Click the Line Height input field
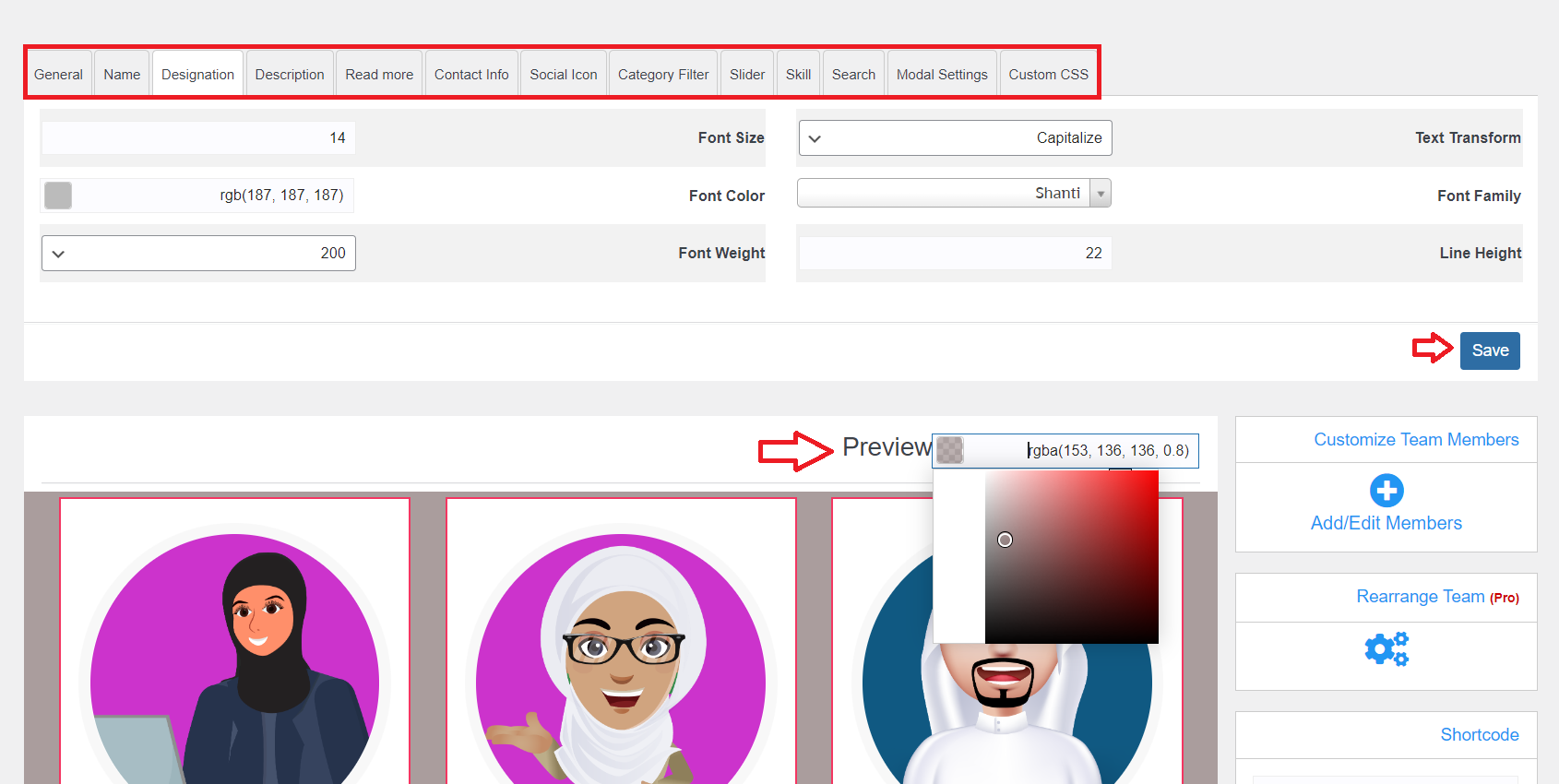Image resolution: width=1559 pixels, height=784 pixels. point(954,254)
